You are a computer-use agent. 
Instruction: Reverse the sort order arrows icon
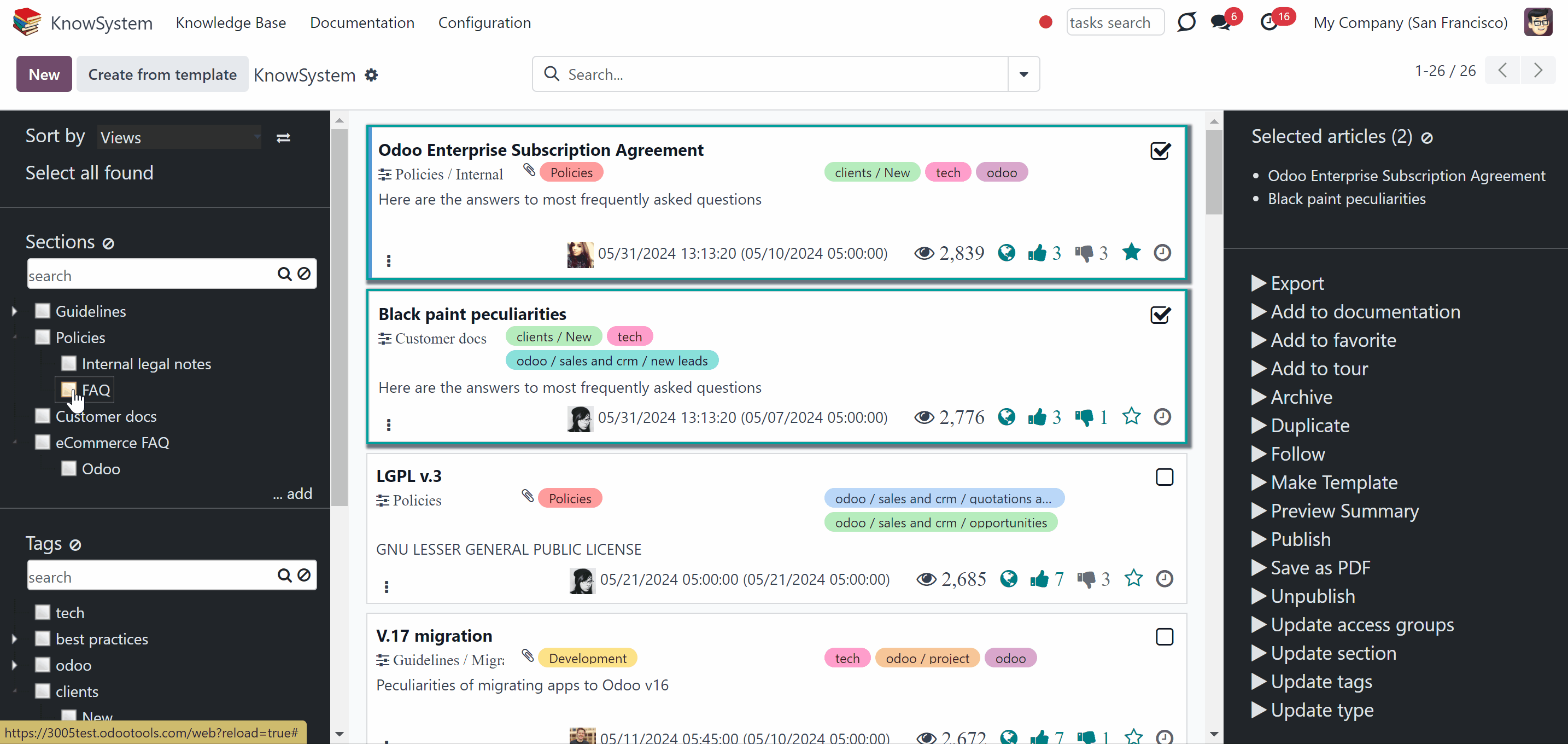click(283, 138)
